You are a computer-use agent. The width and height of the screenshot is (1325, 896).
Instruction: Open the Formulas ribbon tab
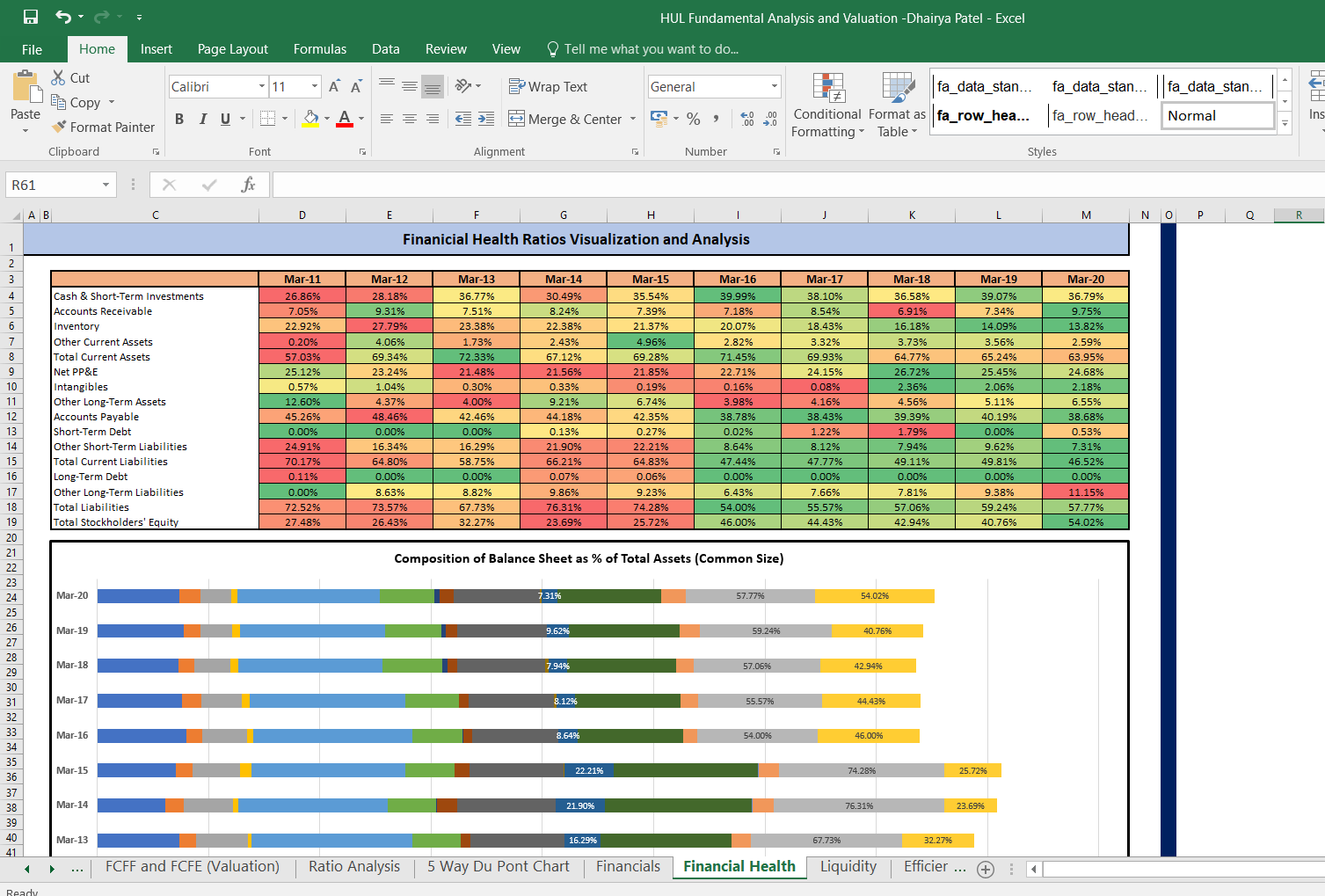click(x=320, y=49)
